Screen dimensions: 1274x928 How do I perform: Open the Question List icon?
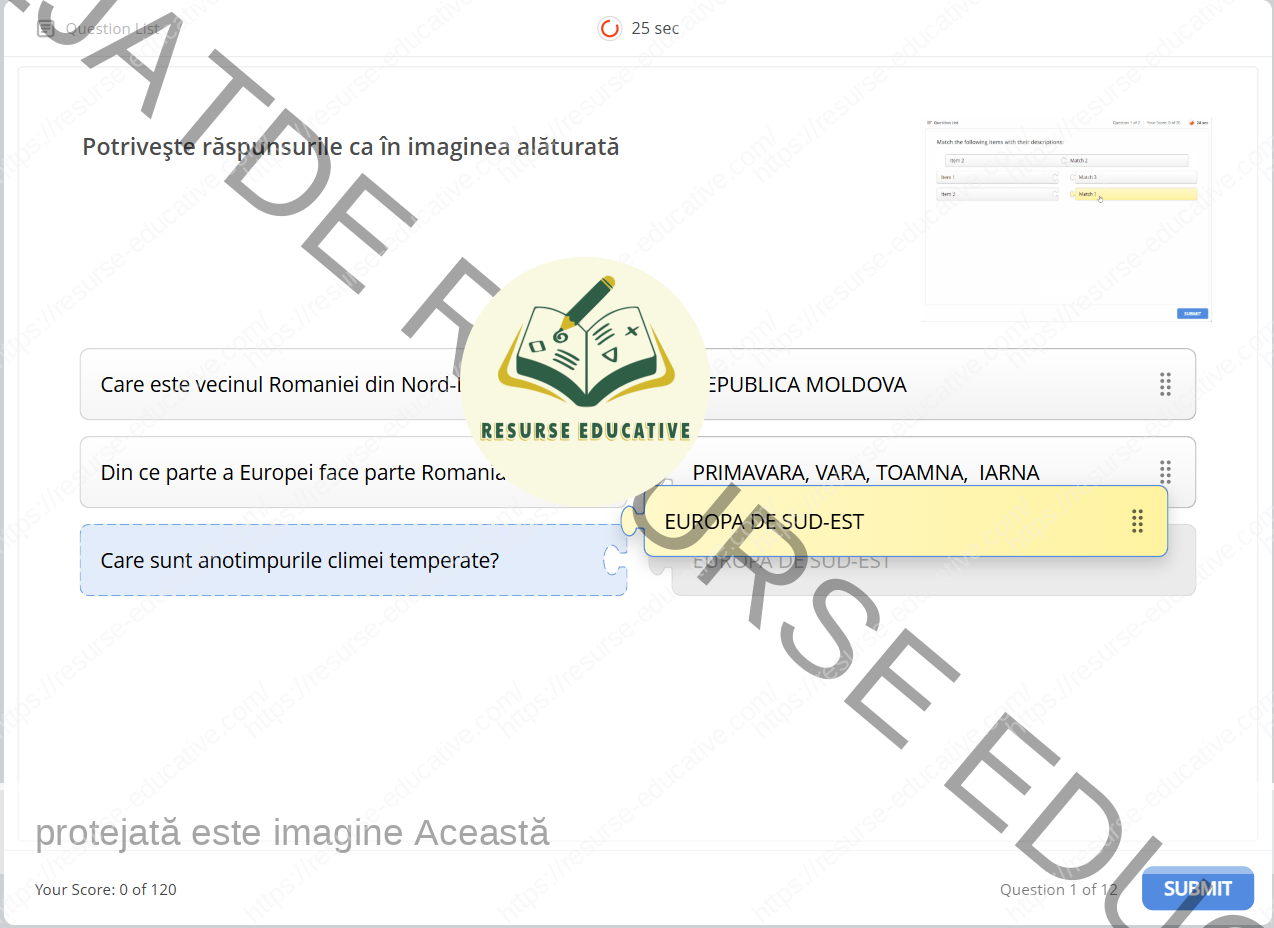[45, 28]
